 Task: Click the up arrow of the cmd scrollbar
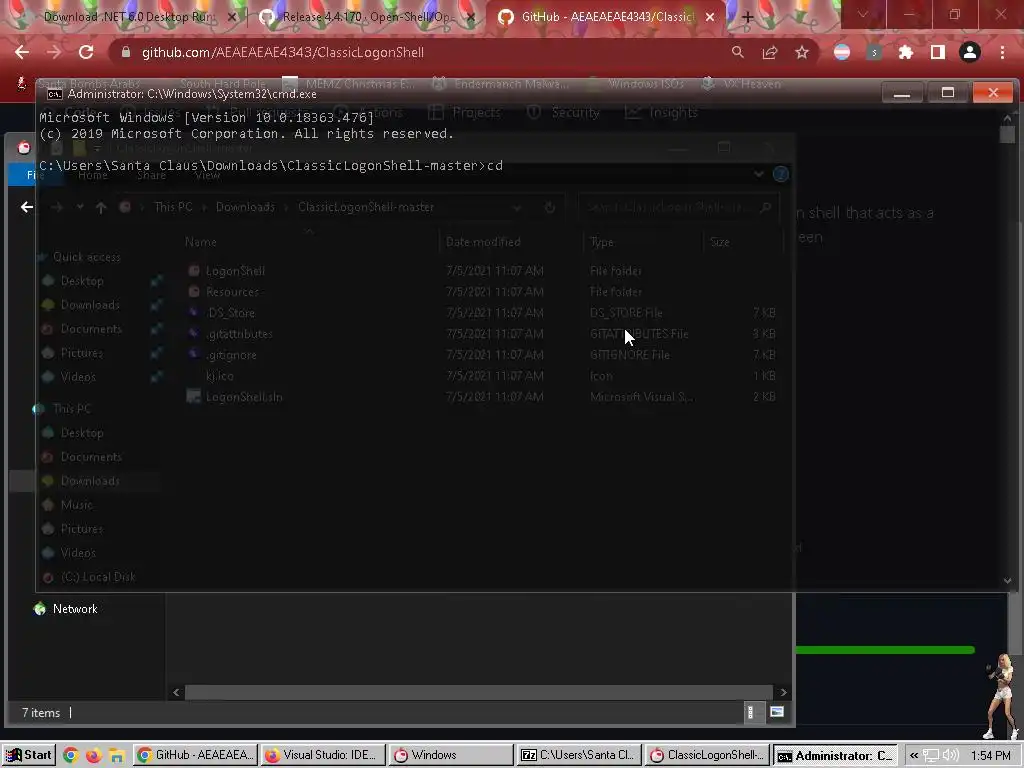(x=1008, y=118)
